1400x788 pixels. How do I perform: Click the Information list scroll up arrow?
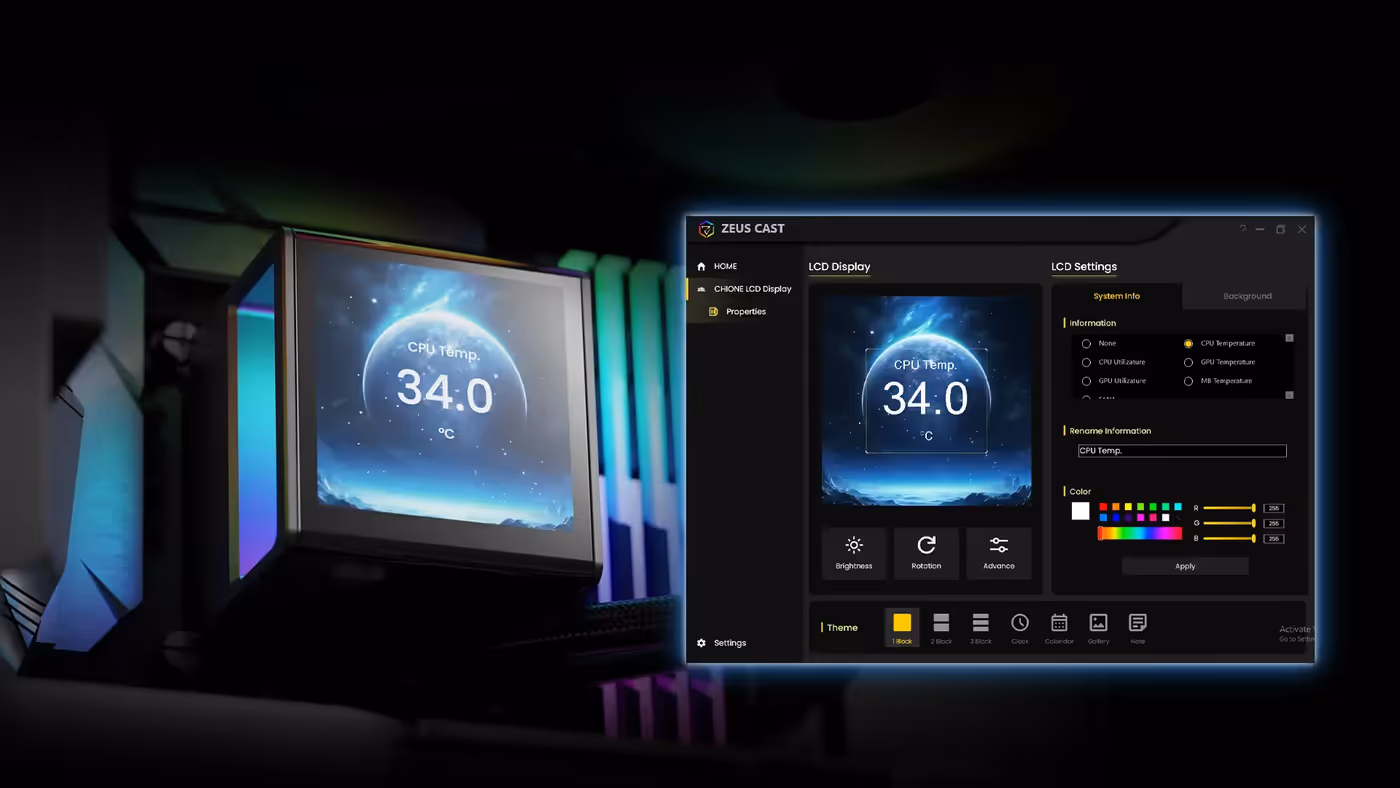pos(1289,338)
